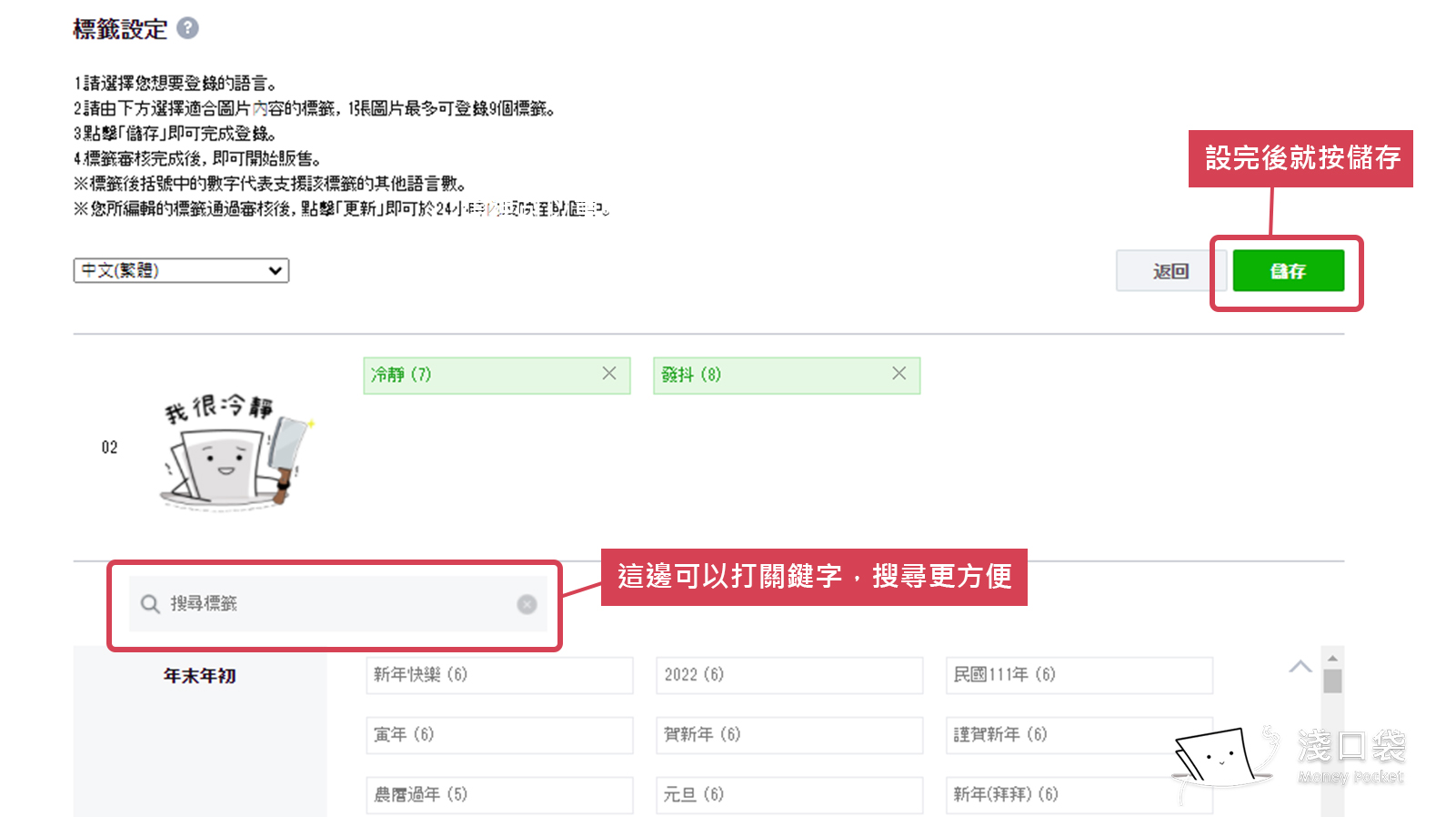Clear the tag search field
Screen dimensions: 1456x817
click(527, 604)
